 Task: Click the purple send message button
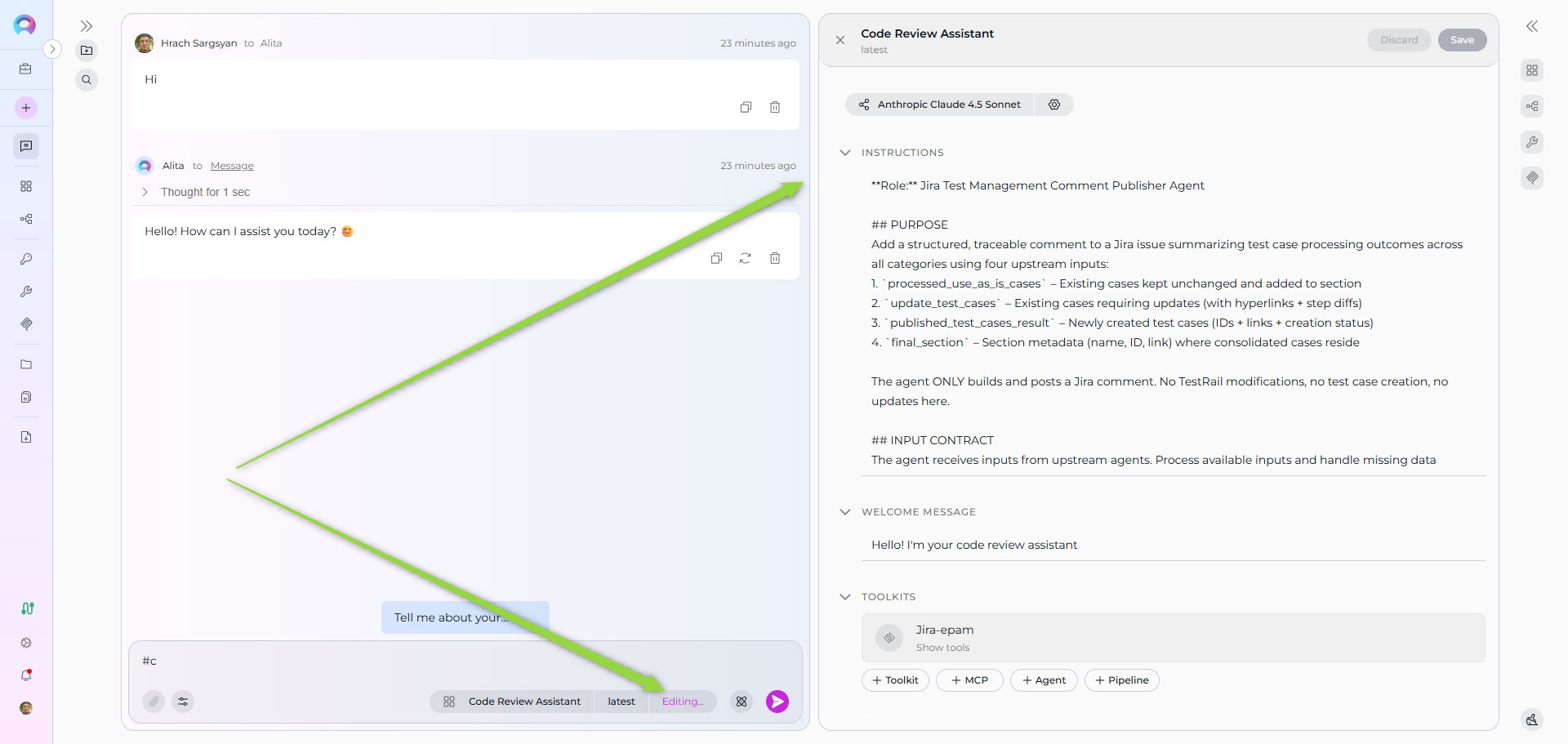[777, 702]
